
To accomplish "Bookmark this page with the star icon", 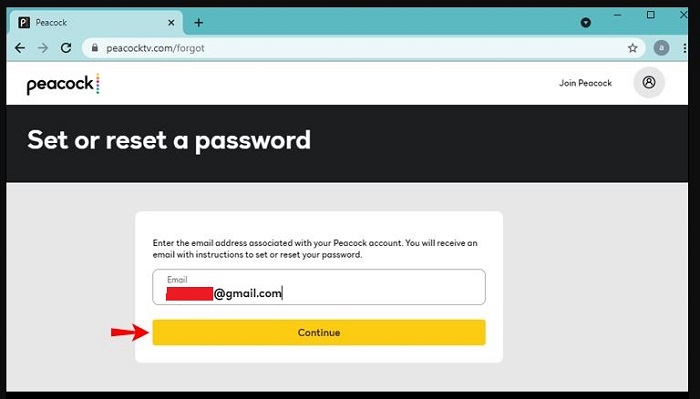I will [x=633, y=48].
